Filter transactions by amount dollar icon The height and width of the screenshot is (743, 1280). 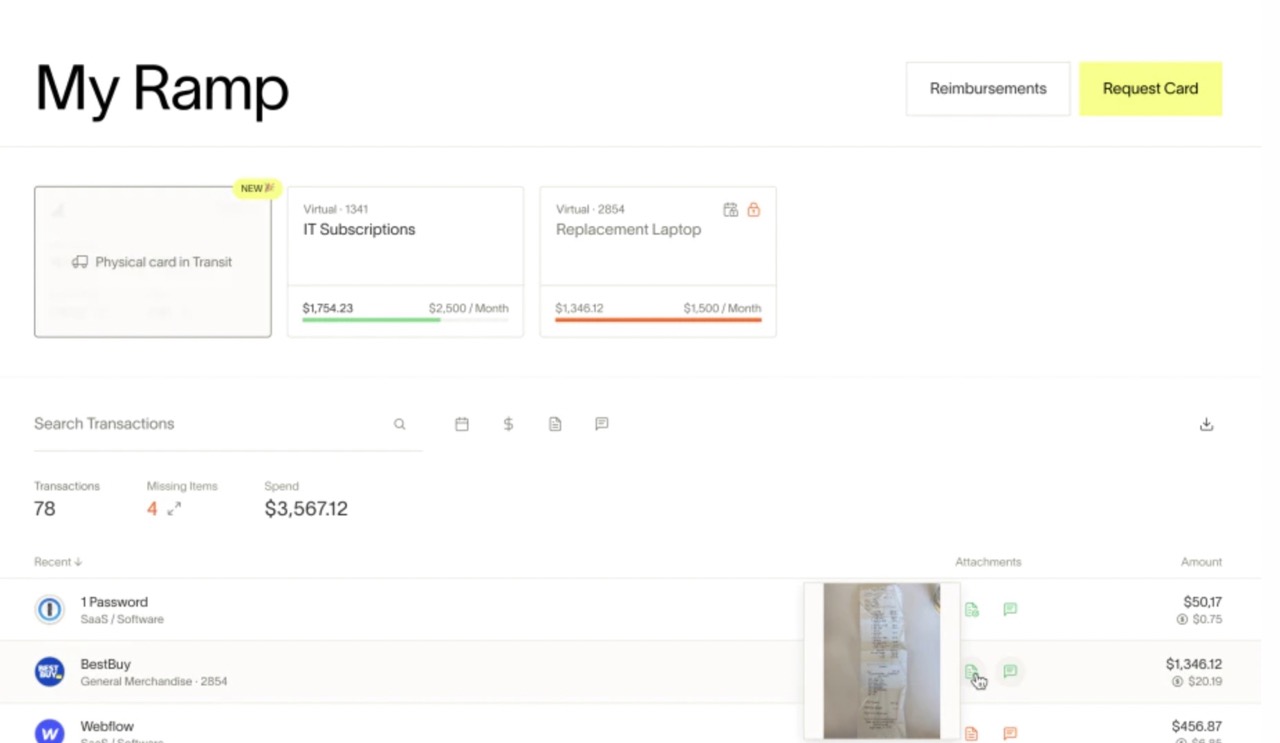508,424
